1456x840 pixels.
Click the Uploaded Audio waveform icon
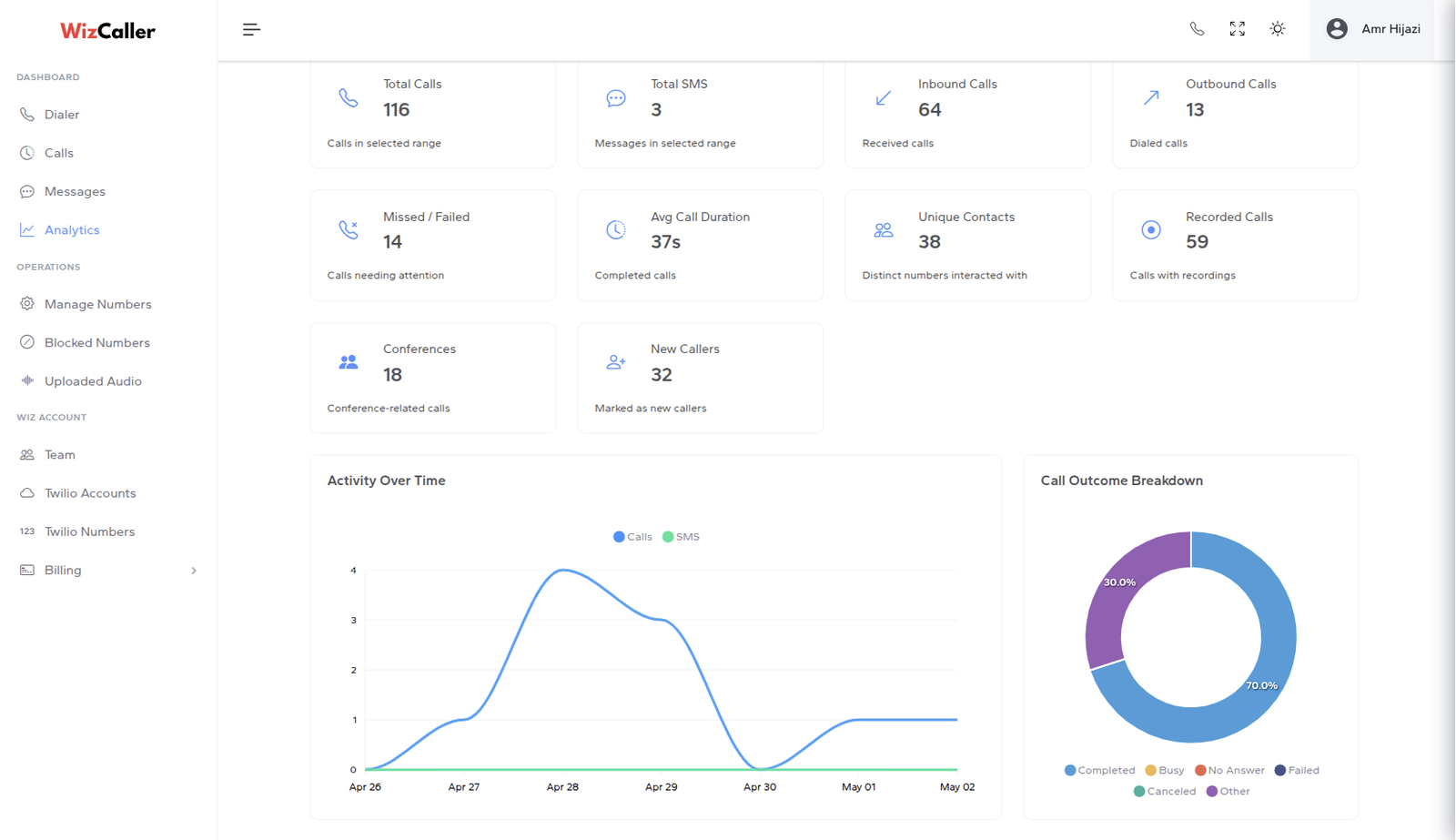coord(27,380)
